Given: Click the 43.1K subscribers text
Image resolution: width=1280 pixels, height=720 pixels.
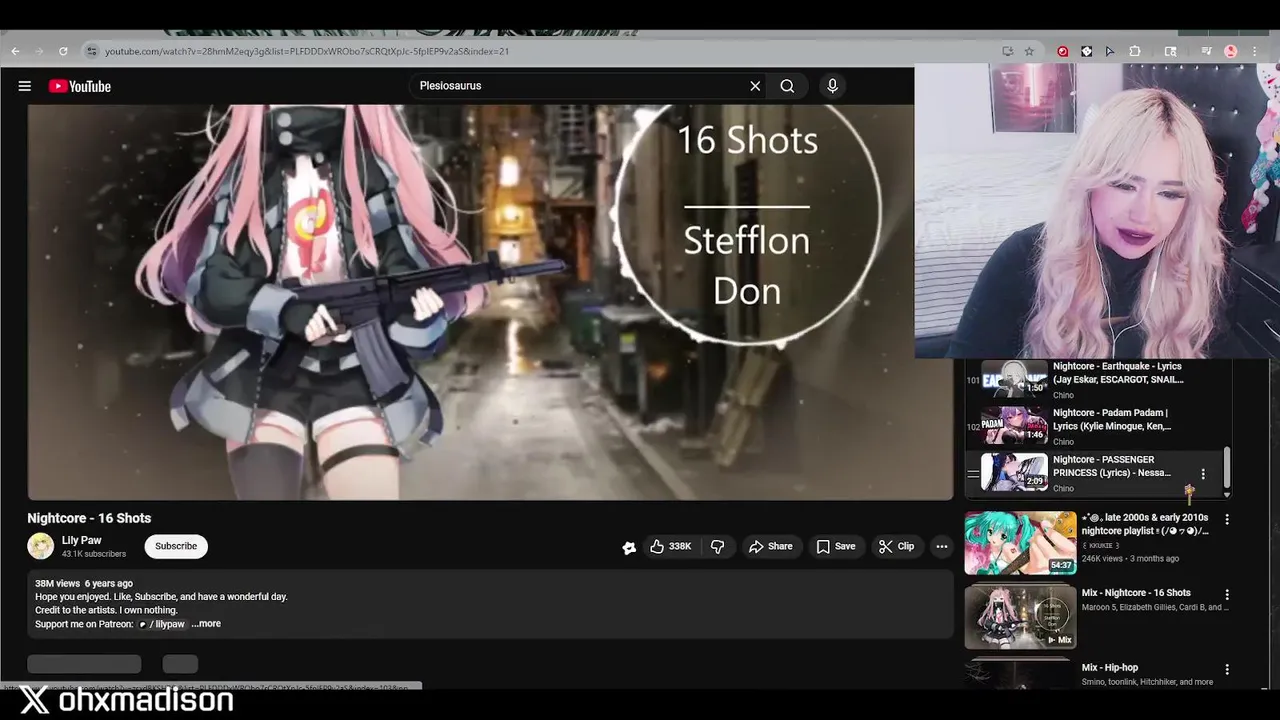Looking at the screenshot, I should 94,554.
